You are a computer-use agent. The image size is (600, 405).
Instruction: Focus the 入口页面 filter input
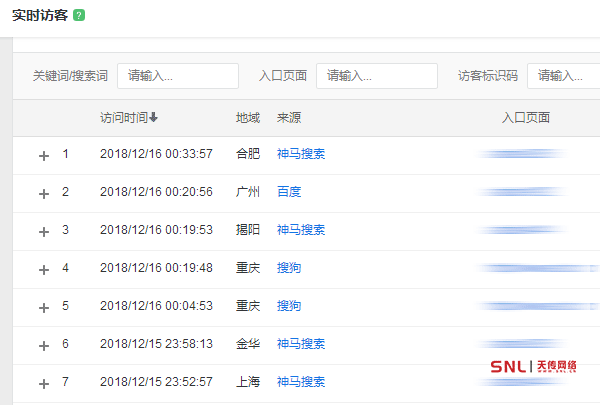click(377, 76)
